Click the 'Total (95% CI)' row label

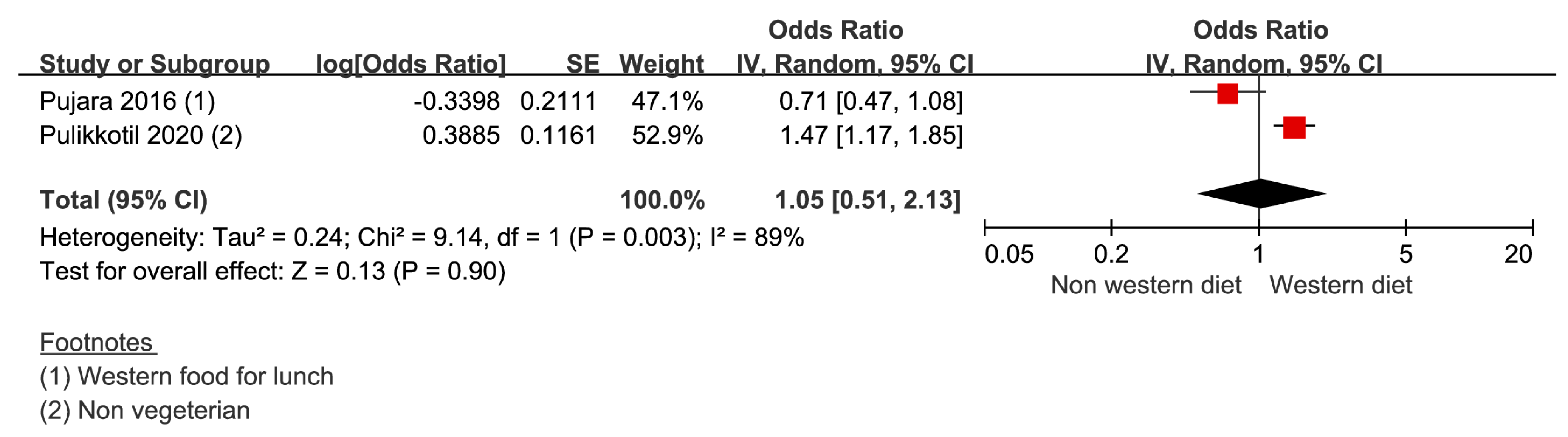tap(124, 200)
